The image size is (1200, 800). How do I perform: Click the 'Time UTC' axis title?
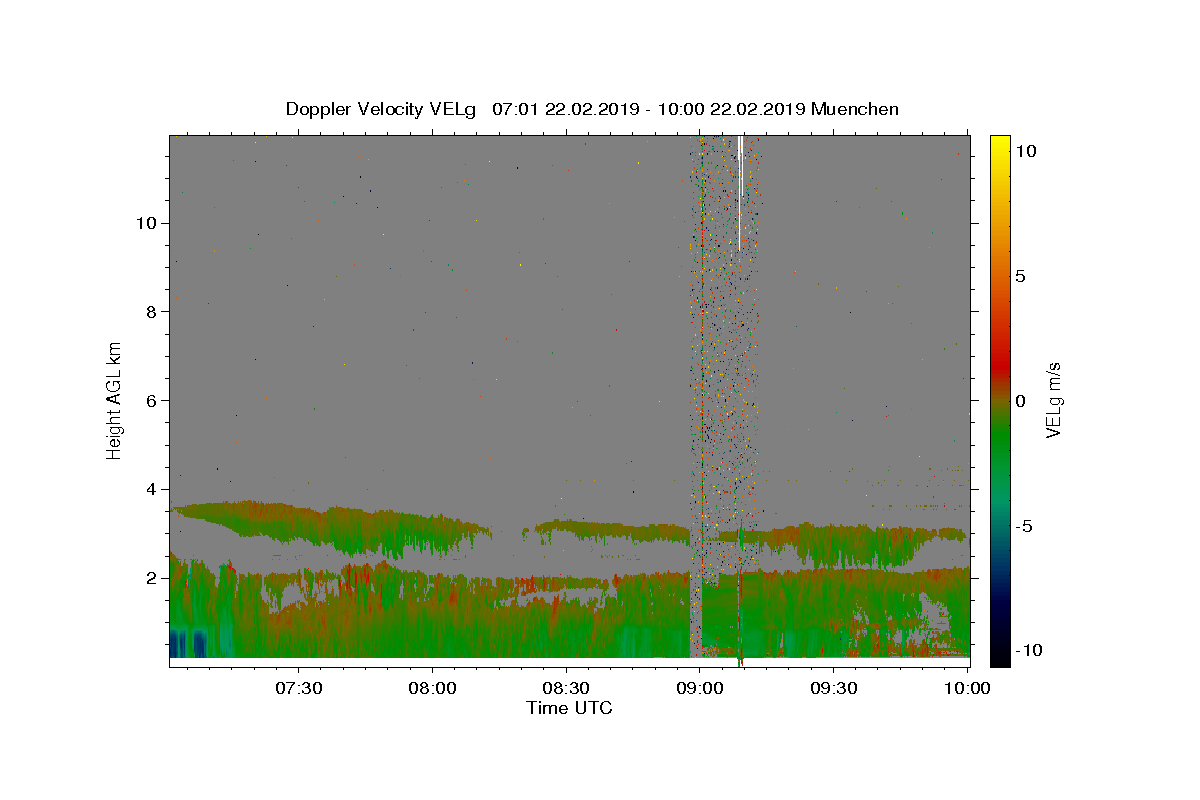pos(569,708)
